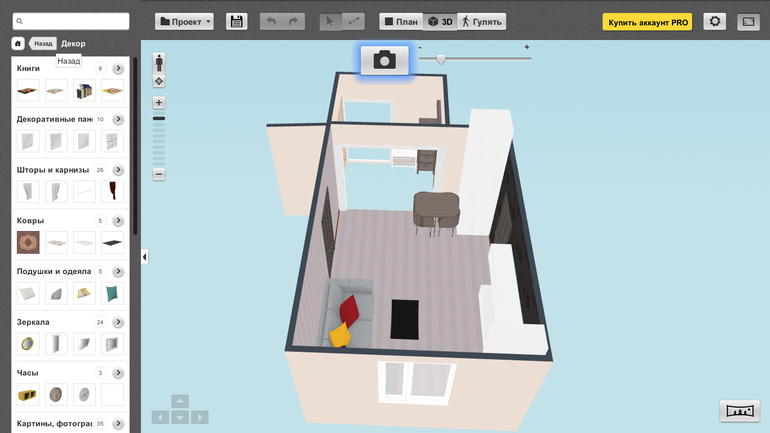Click the undo arrow
This screenshot has width=770, height=433.
(x=271, y=21)
